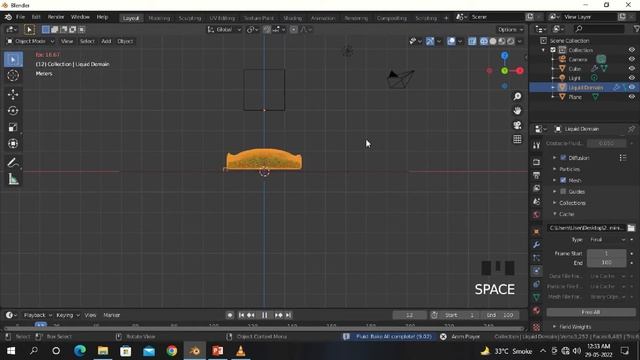Uncheck the Mesh checkbox

pos(563,180)
